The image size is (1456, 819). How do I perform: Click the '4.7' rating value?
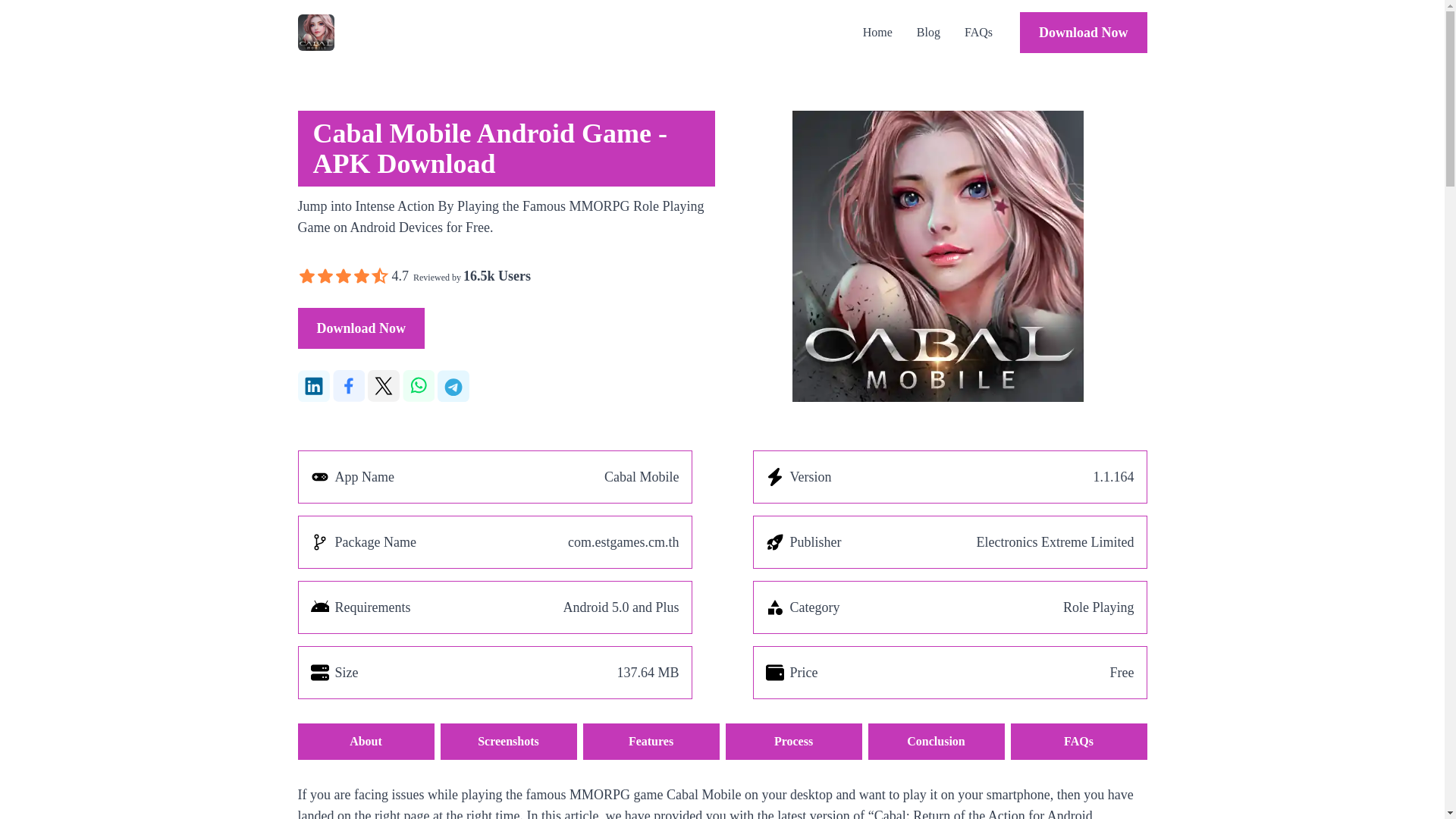[x=400, y=276]
